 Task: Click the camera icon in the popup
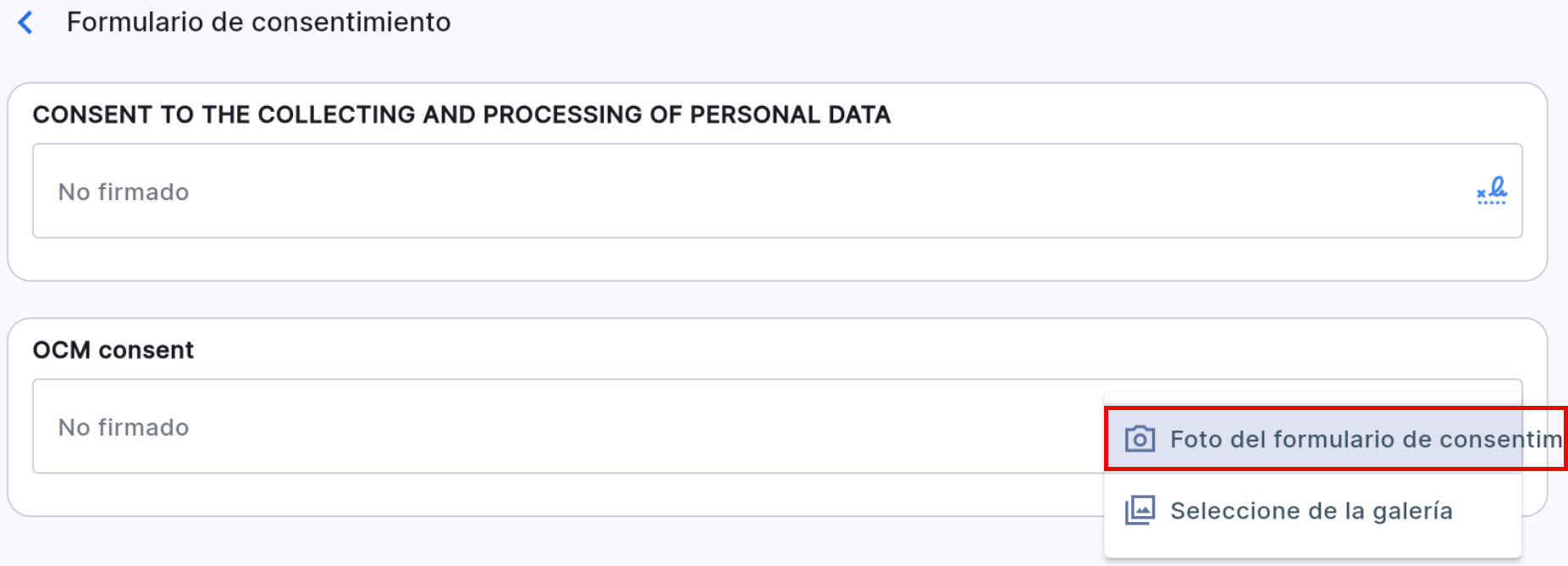(1140, 439)
